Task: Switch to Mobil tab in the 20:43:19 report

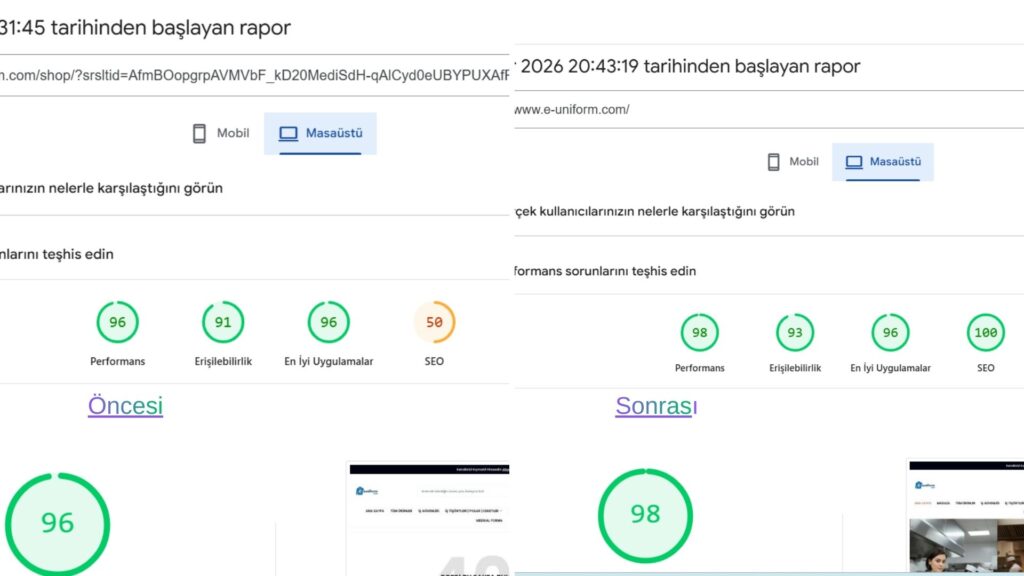Action: pos(792,161)
